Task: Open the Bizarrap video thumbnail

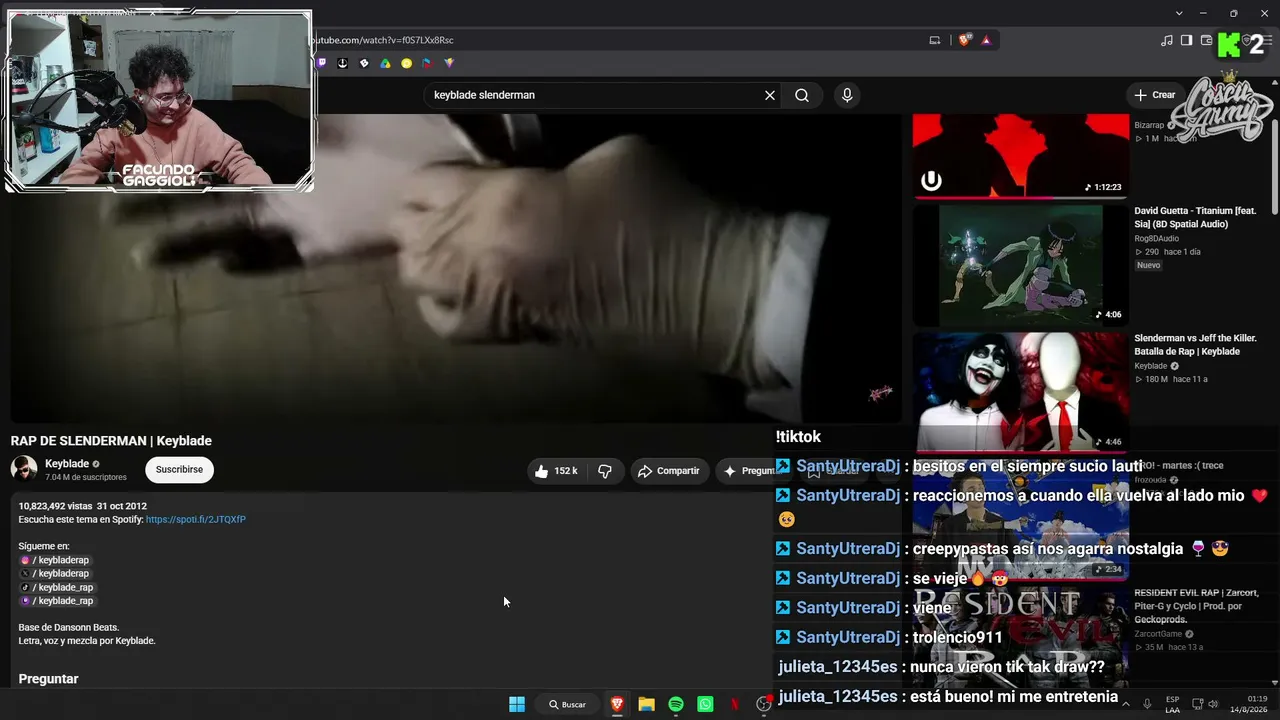Action: (1021, 155)
